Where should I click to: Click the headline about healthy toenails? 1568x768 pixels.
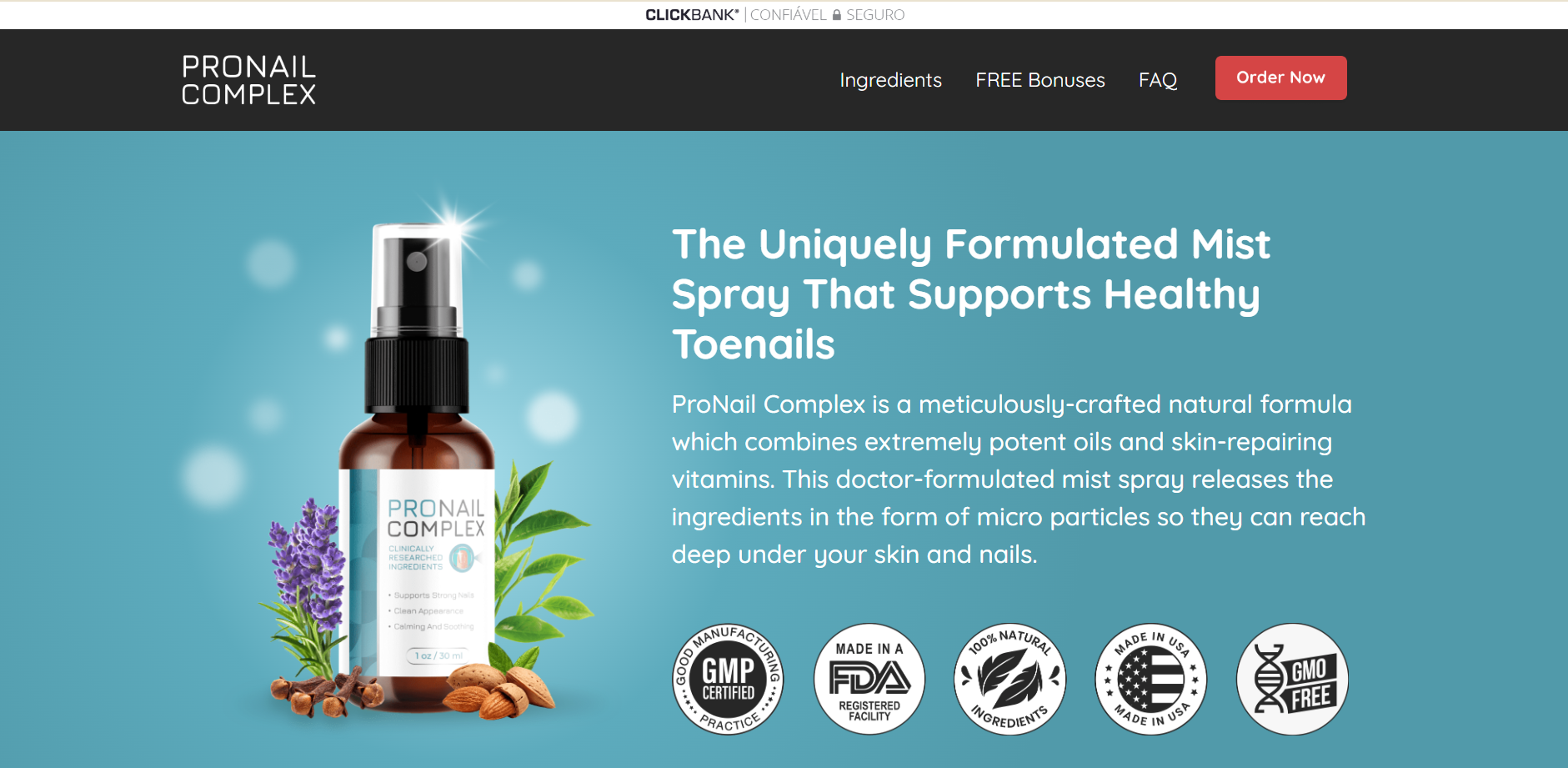point(971,294)
